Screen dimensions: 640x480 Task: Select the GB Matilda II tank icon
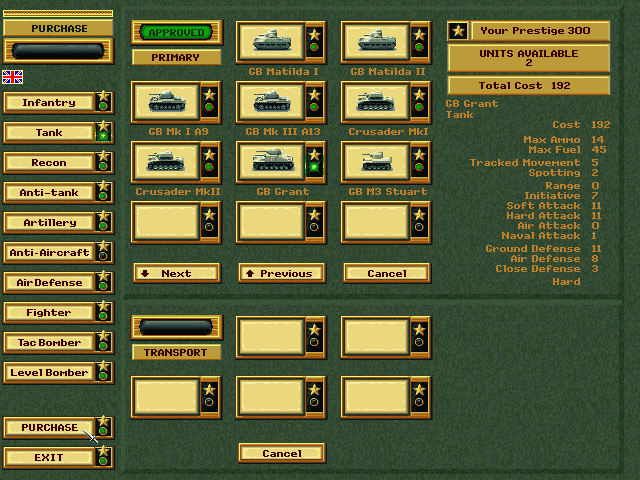374,42
